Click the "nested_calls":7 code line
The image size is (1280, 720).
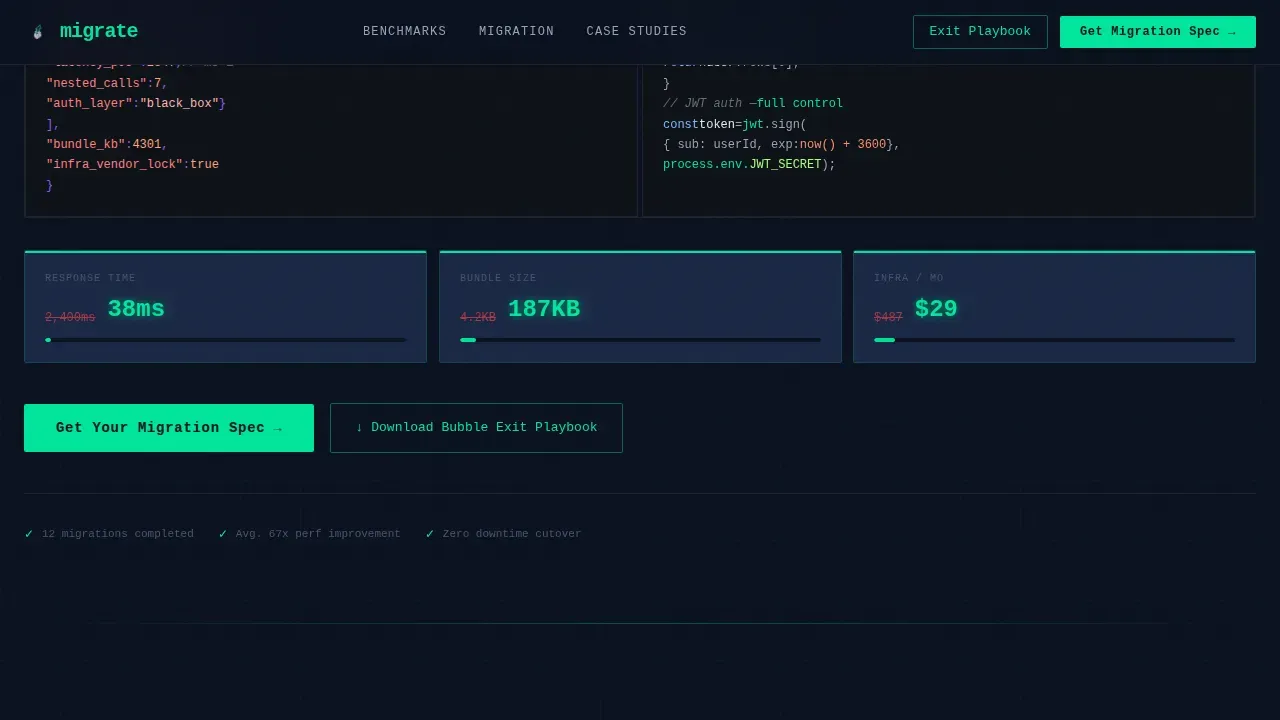pyautogui.click(x=107, y=83)
